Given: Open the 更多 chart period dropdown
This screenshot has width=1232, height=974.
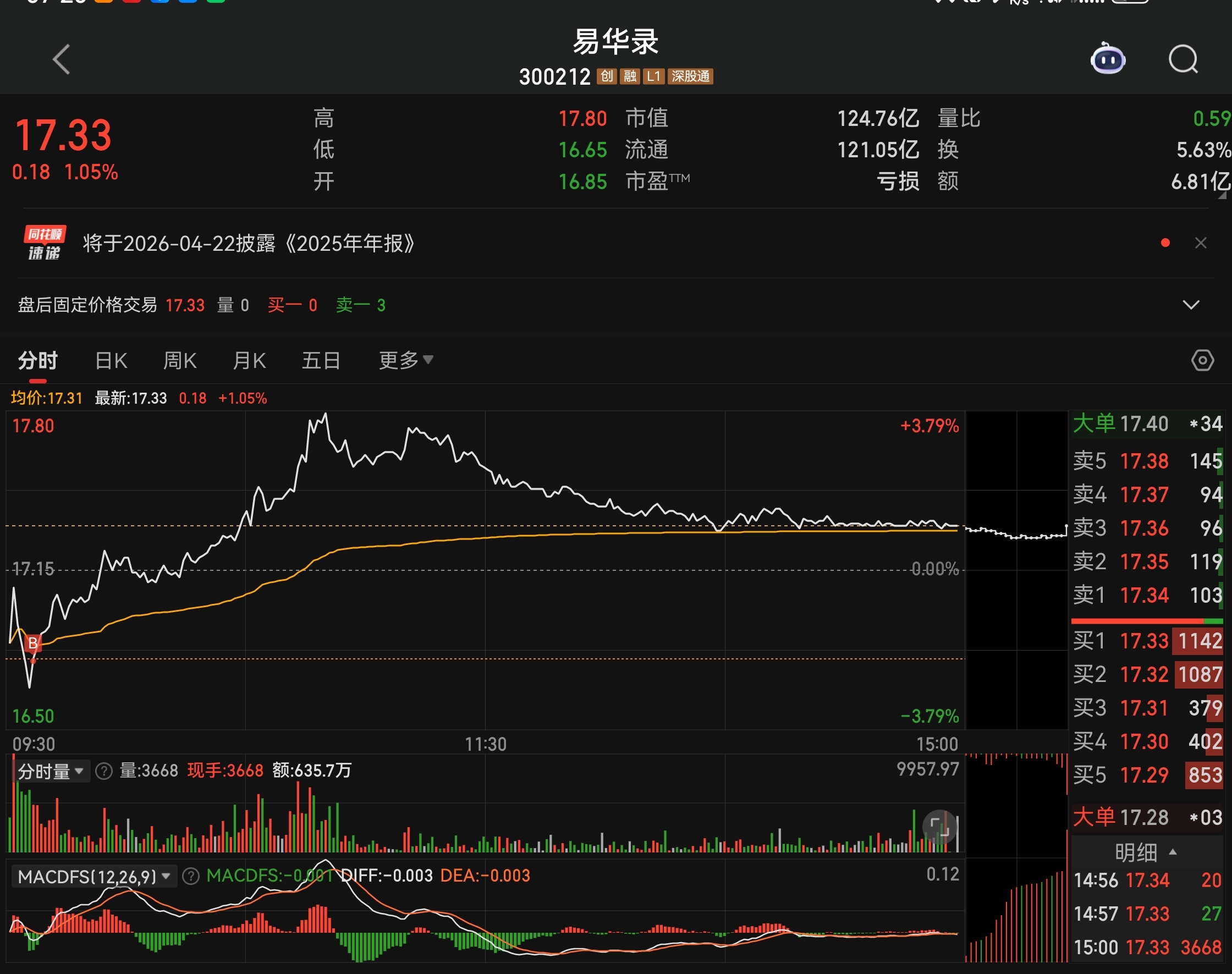Looking at the screenshot, I should coord(405,360).
